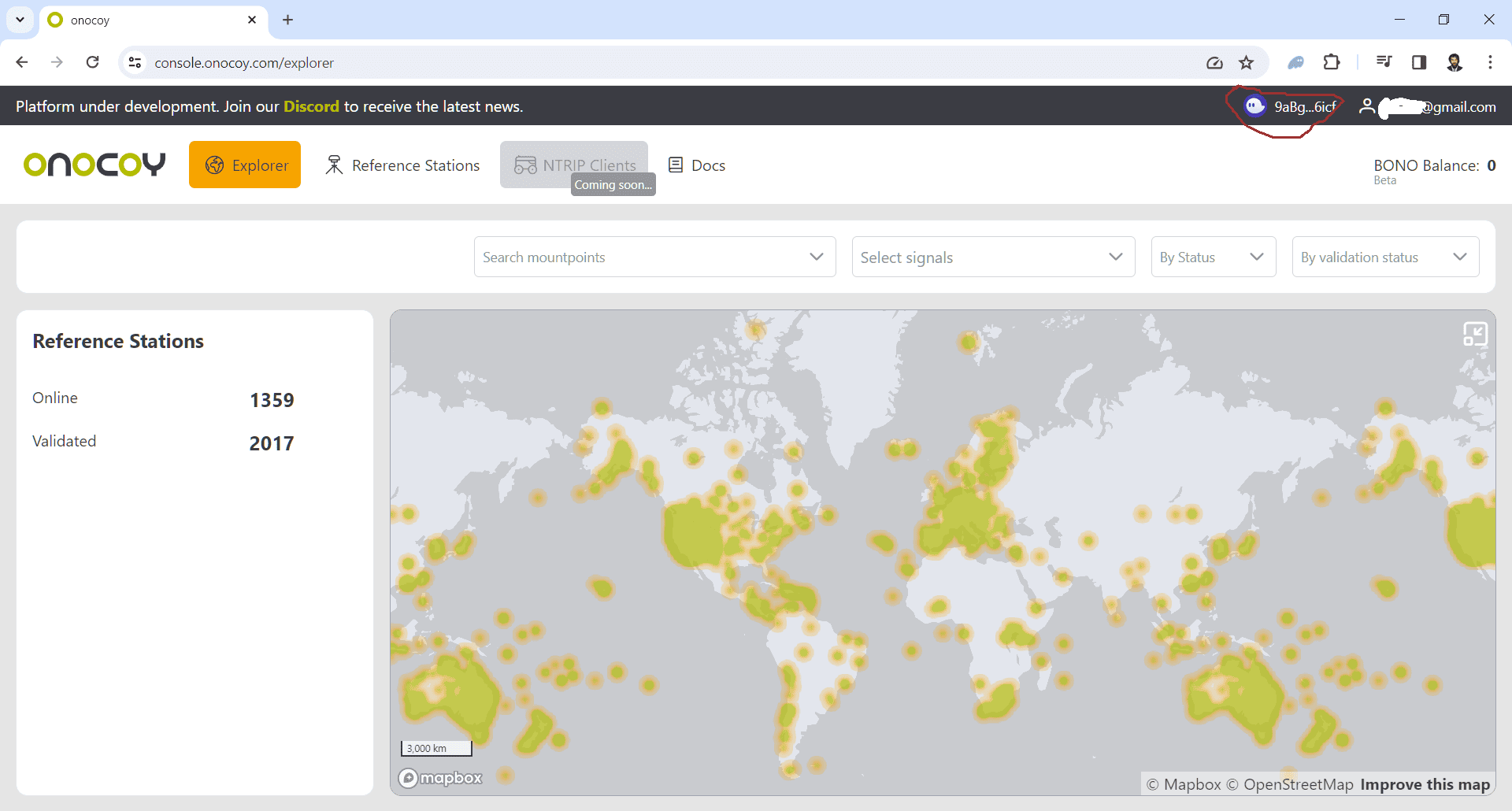1512x811 pixels.
Task: Open the By Status filter
Action: (x=1213, y=257)
